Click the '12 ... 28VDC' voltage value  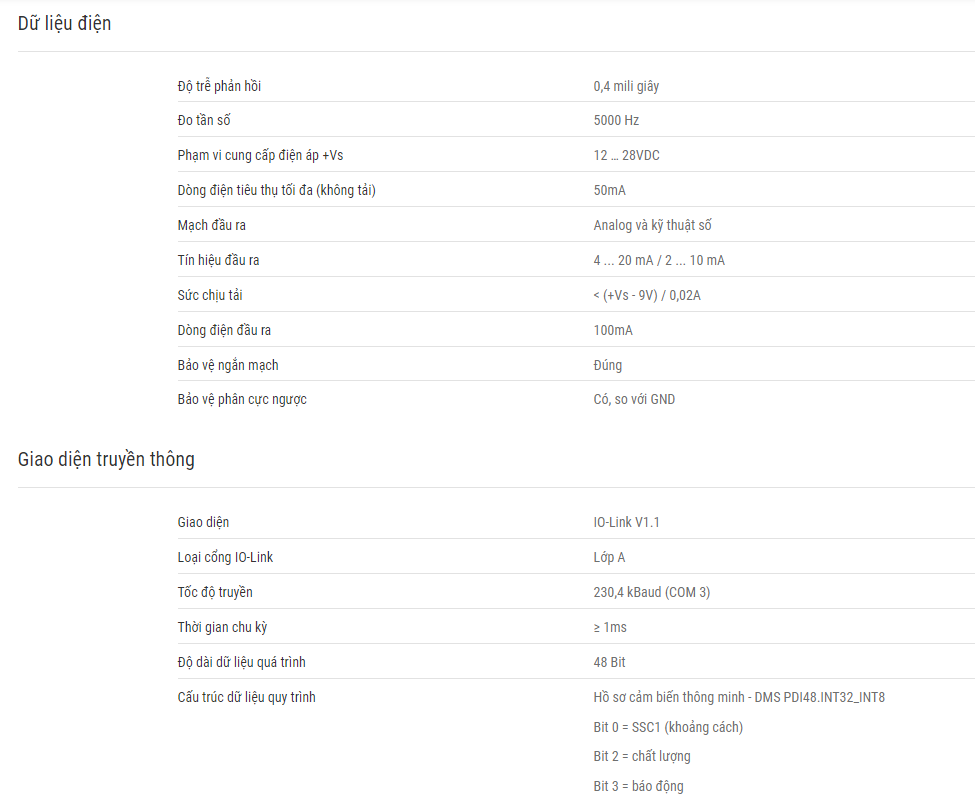[x=626, y=156]
